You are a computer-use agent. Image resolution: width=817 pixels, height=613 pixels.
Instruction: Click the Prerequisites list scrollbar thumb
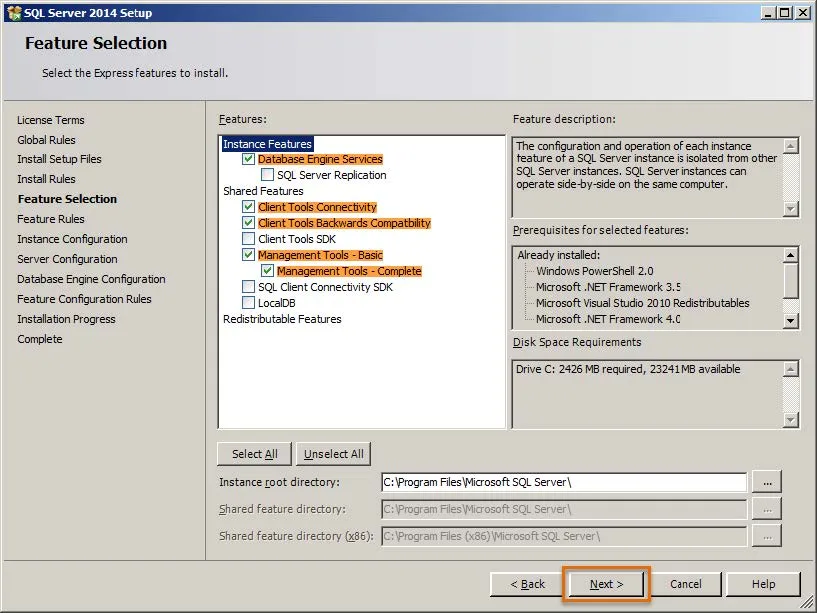(x=790, y=281)
